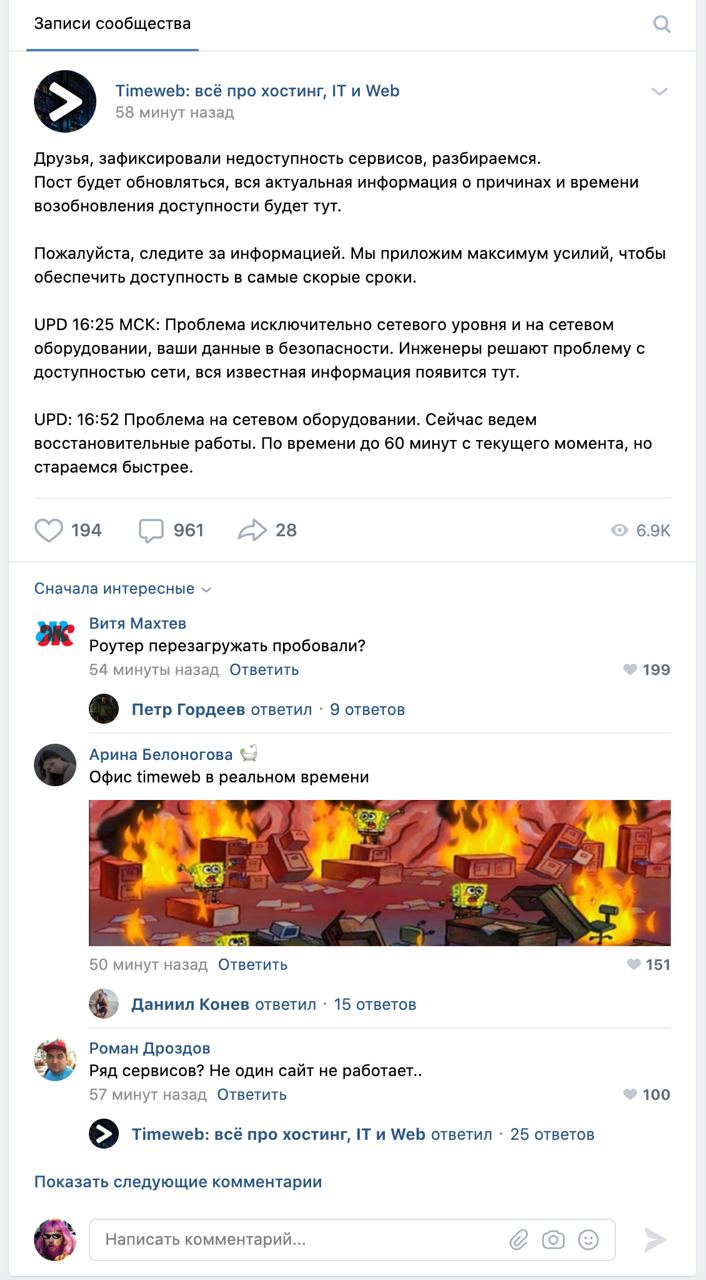Like Роман Дроздов's comment heart

point(630,1095)
